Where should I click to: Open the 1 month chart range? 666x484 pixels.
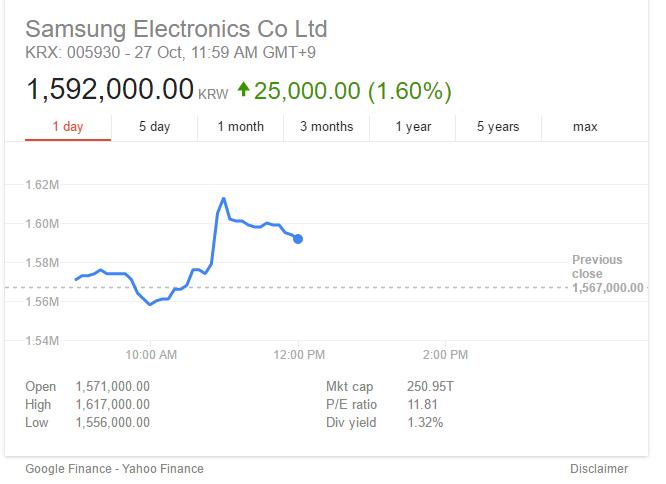tap(240, 127)
